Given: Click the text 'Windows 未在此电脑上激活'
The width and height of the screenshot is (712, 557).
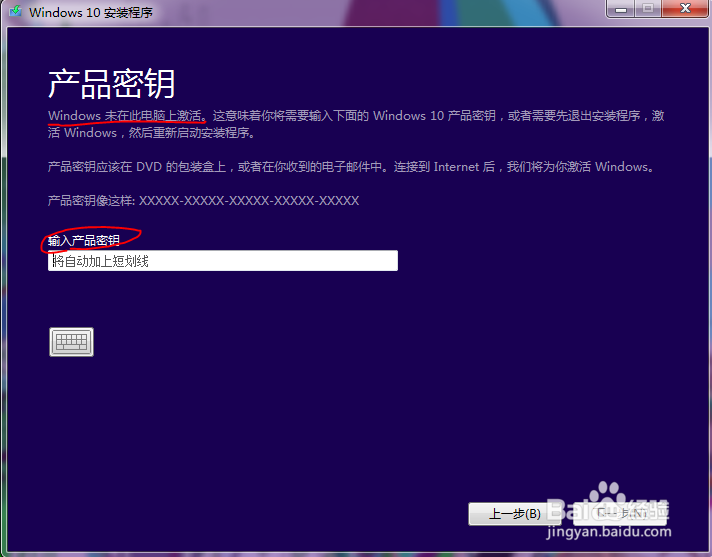Looking at the screenshot, I should tap(125, 116).
